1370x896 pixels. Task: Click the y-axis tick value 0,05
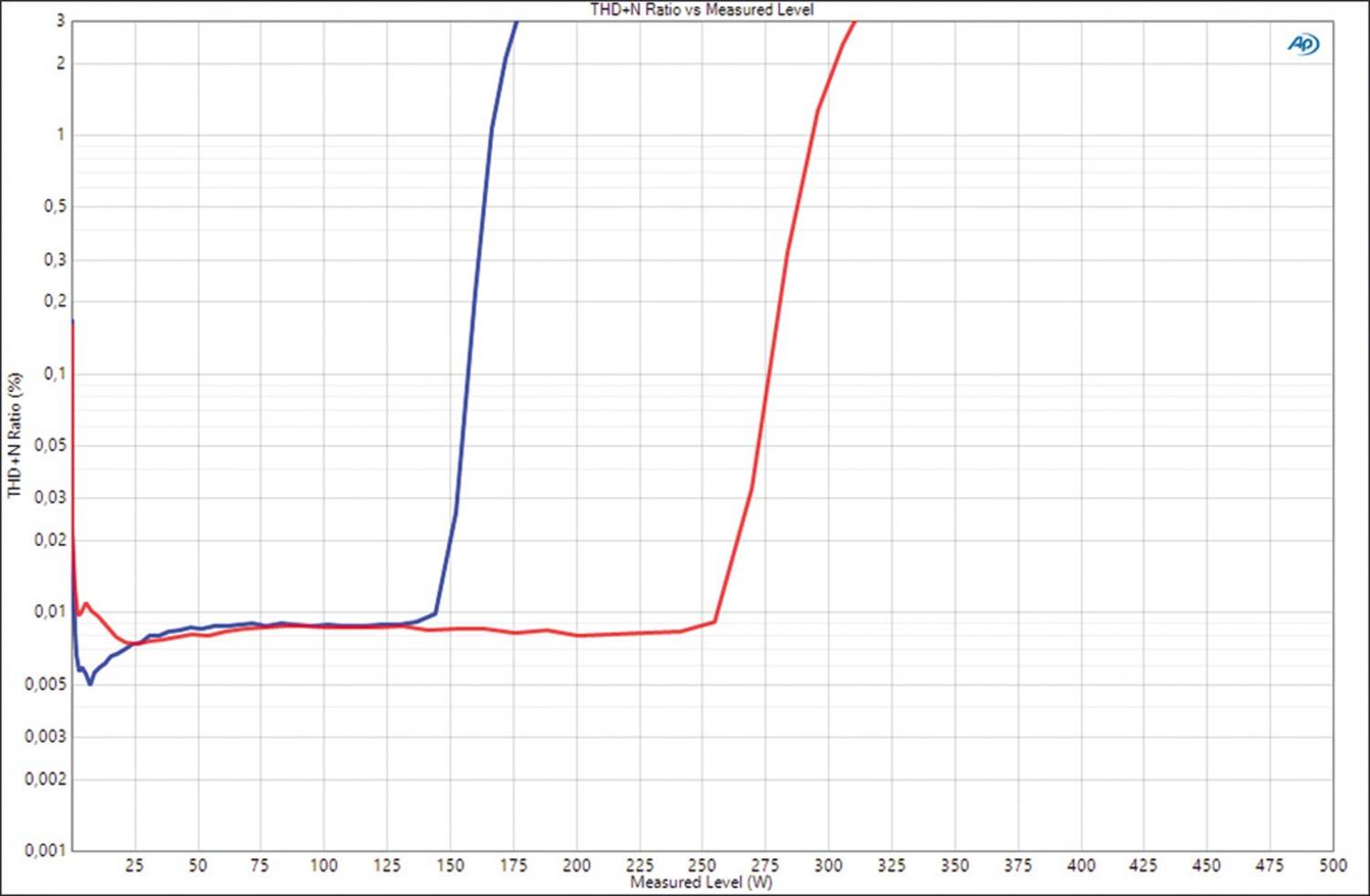(51, 446)
